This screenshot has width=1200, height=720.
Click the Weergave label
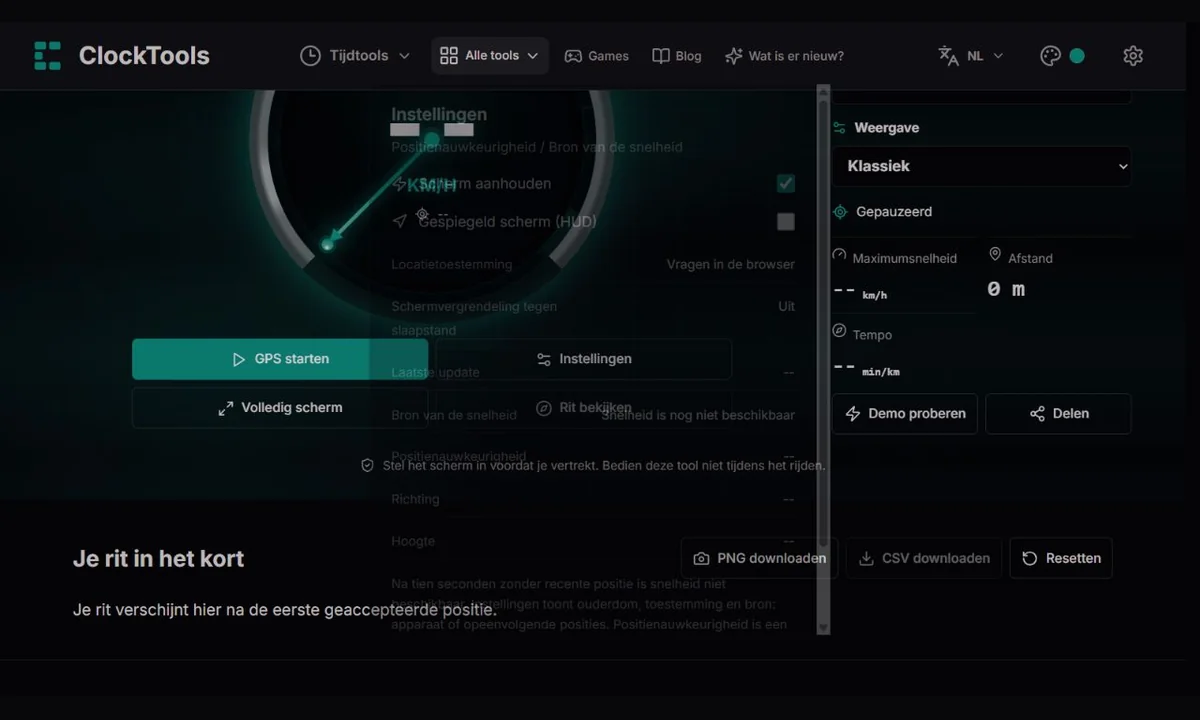[886, 128]
